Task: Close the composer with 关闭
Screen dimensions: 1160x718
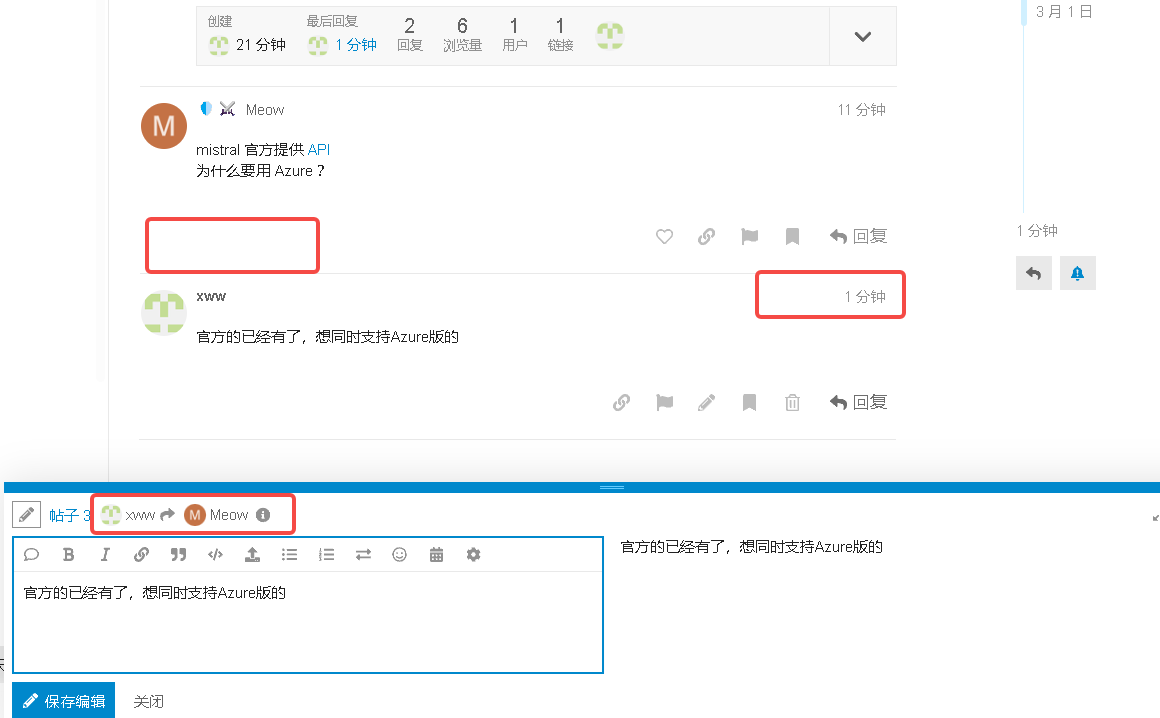Action: point(148,701)
